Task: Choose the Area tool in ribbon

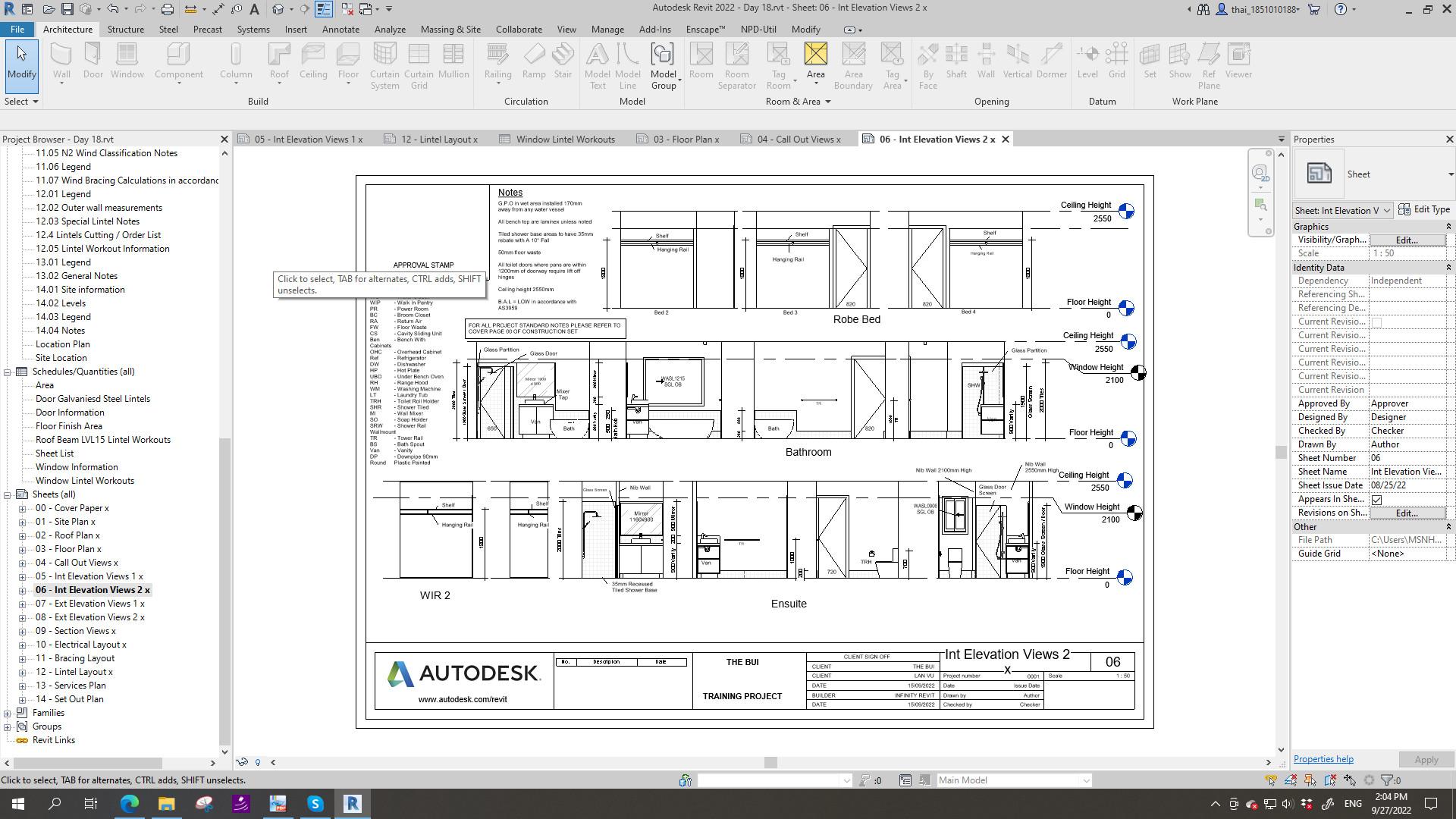Action: pyautogui.click(x=815, y=61)
